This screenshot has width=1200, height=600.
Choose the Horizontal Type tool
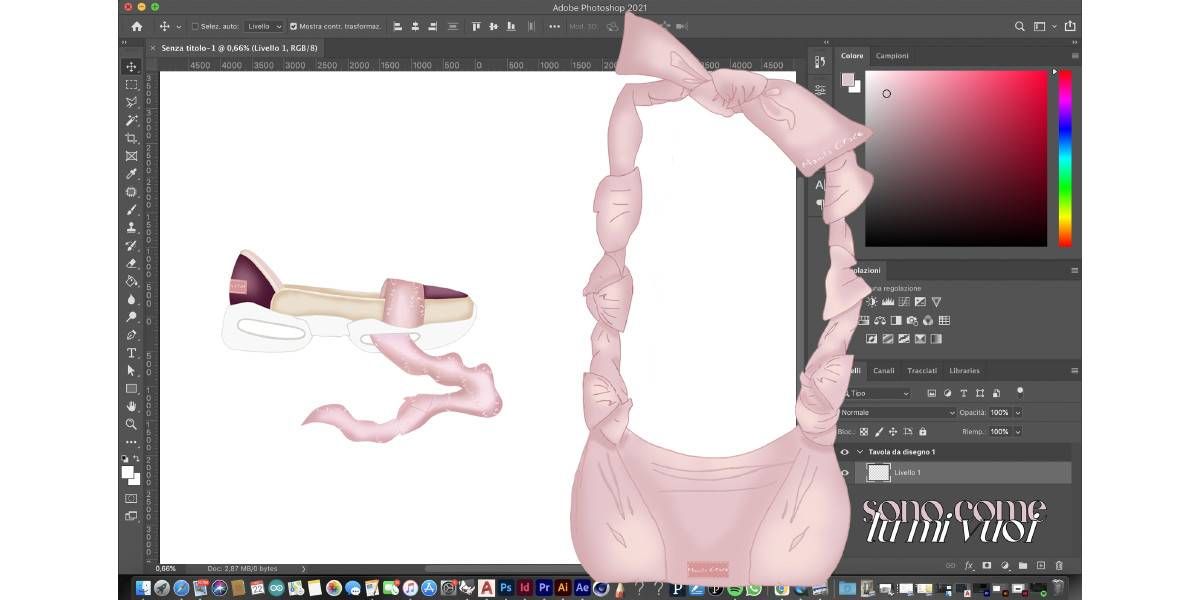pos(131,353)
